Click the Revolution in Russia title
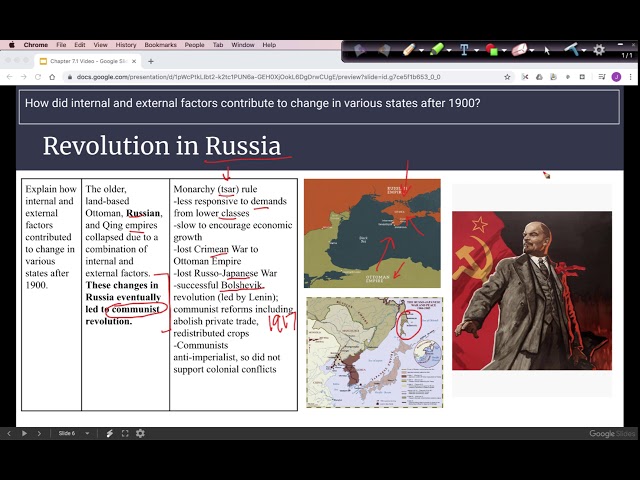 [162, 146]
